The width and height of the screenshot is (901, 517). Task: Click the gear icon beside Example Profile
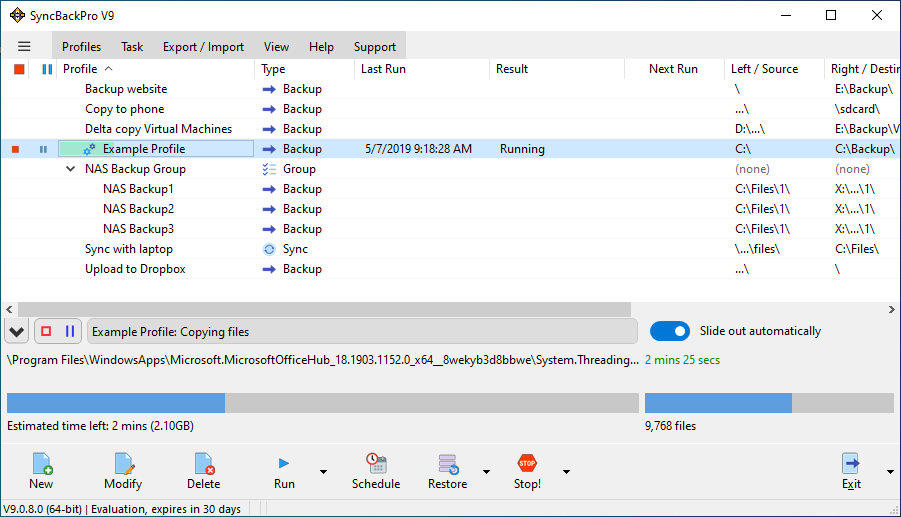[x=89, y=149]
